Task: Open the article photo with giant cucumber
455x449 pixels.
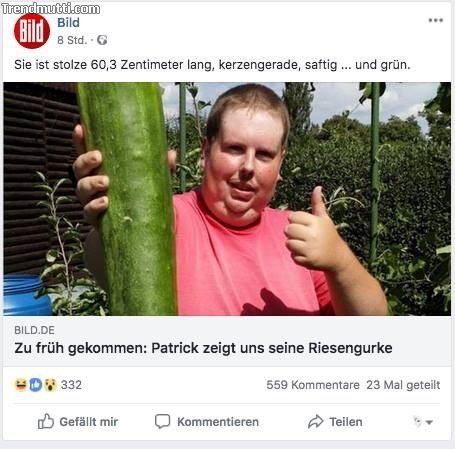Action: tap(227, 199)
